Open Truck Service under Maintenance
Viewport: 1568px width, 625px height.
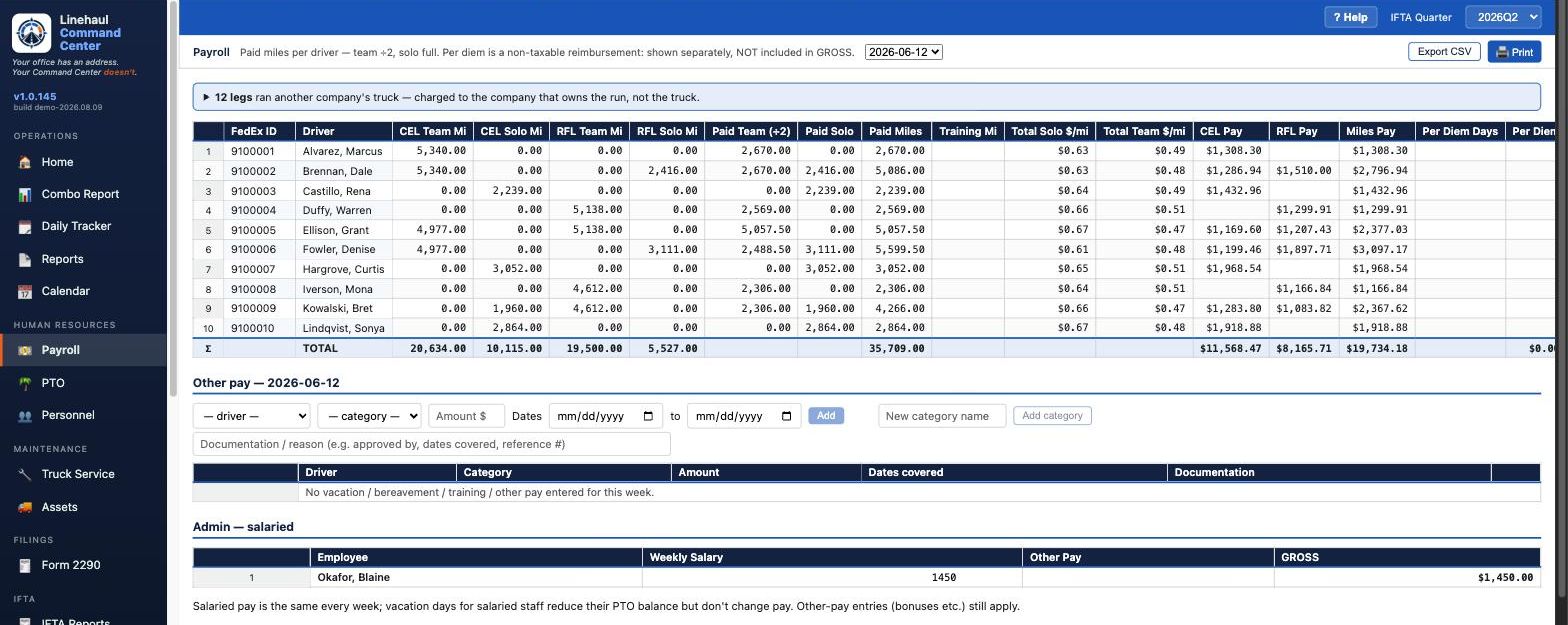point(83,474)
